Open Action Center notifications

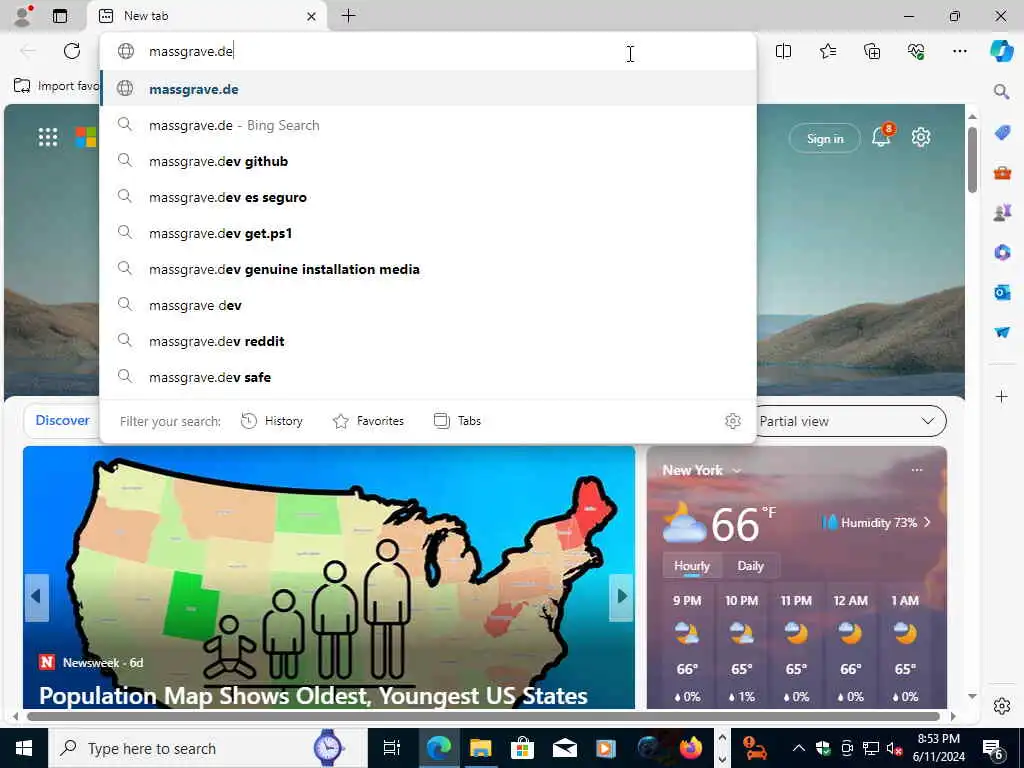[993, 750]
